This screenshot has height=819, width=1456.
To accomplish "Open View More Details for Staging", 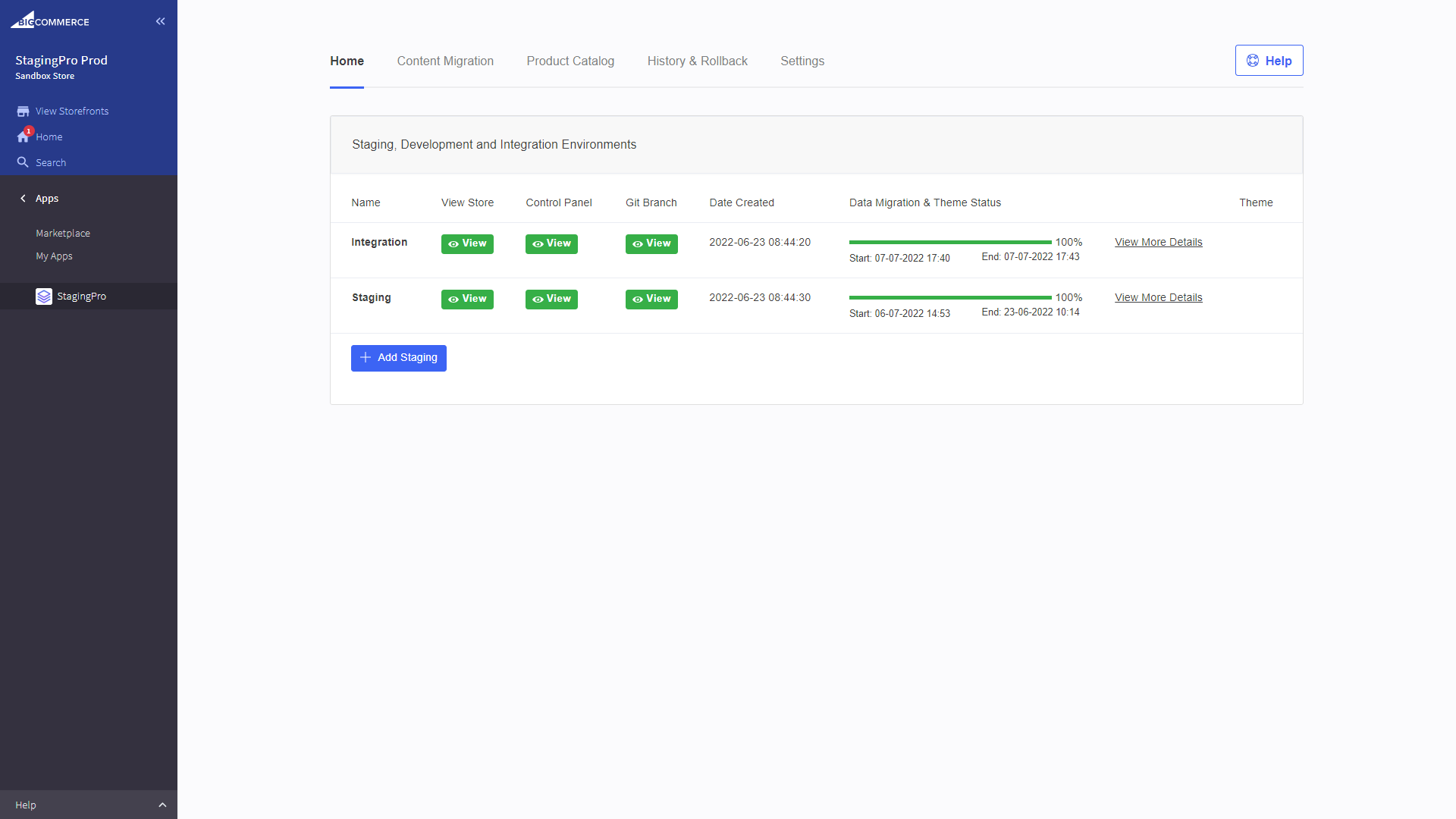I will 1158,298.
